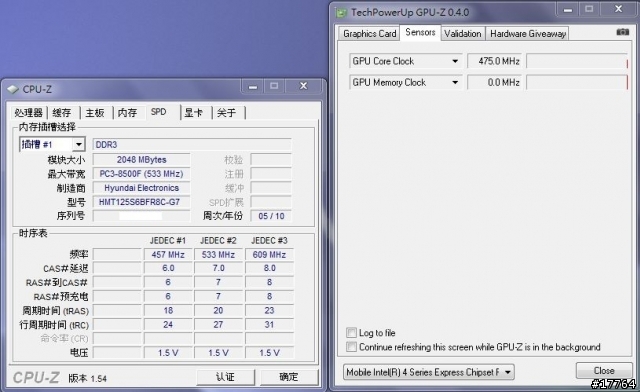The width and height of the screenshot is (640, 392).
Task: Select the Sensors tab in GPU-Z
Action: click(420, 32)
